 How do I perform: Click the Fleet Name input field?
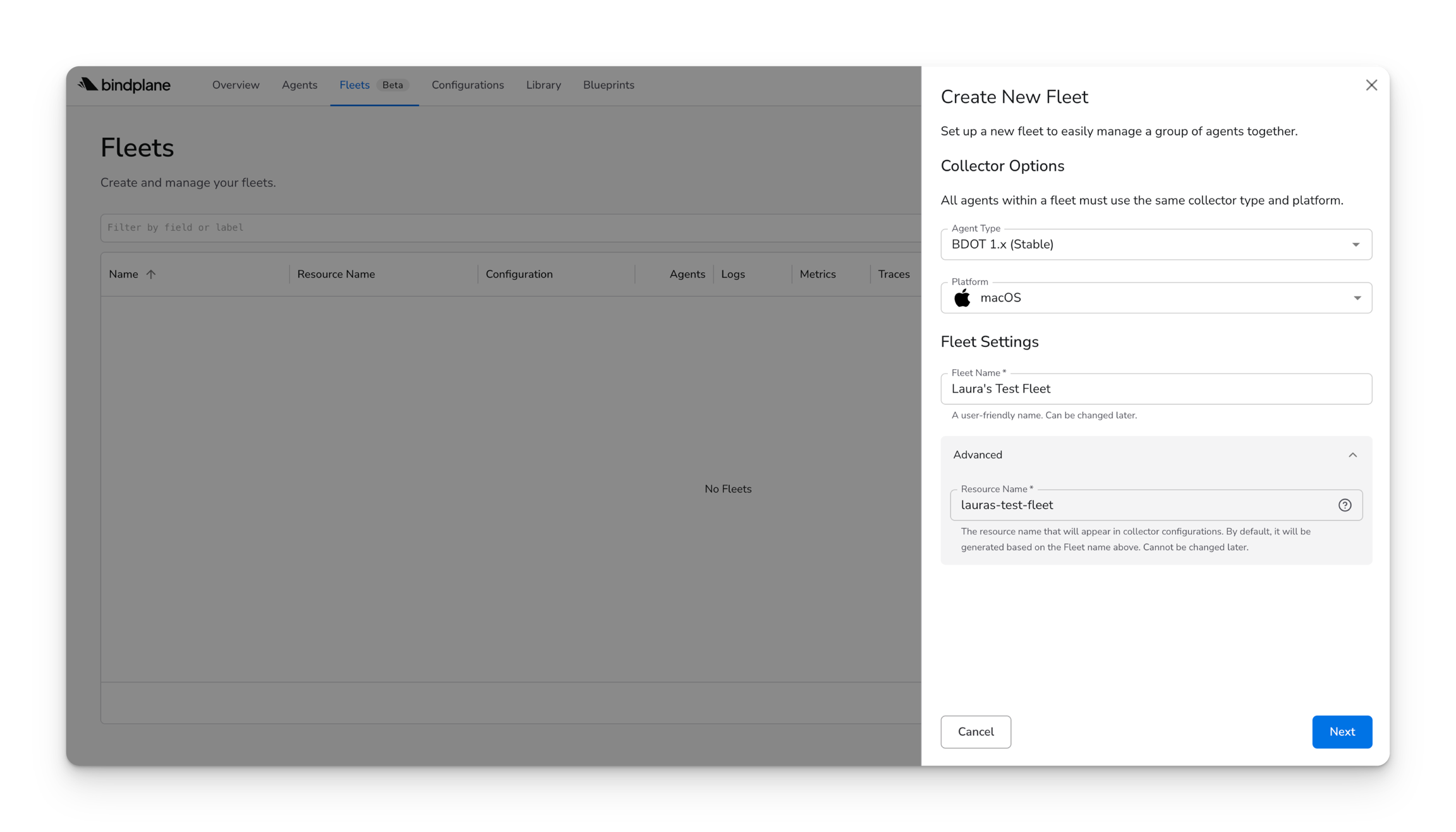pos(1156,389)
